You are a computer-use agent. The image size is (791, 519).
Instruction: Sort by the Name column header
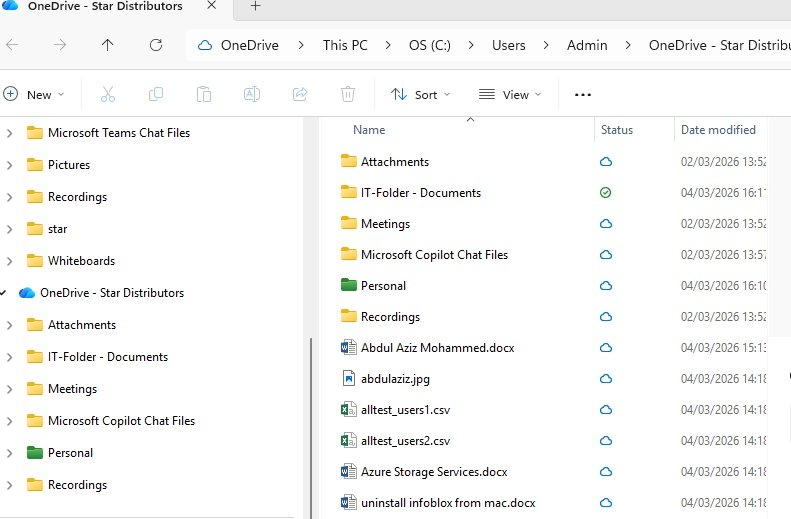369,130
